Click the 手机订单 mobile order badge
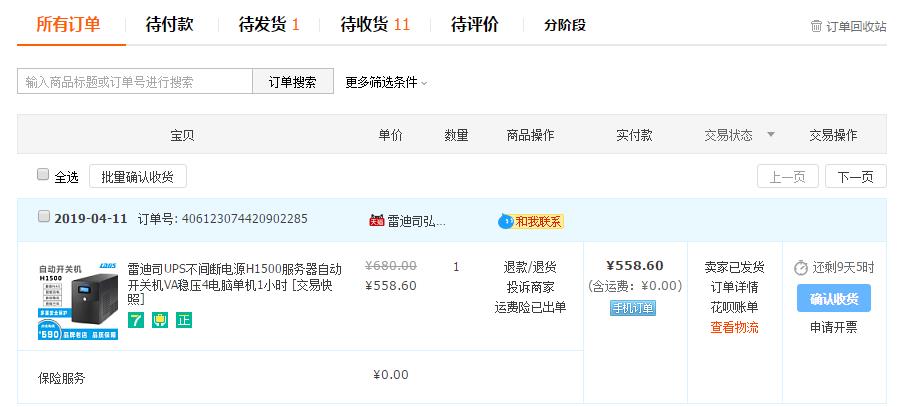Image resolution: width=897 pixels, height=407 pixels. pos(633,307)
